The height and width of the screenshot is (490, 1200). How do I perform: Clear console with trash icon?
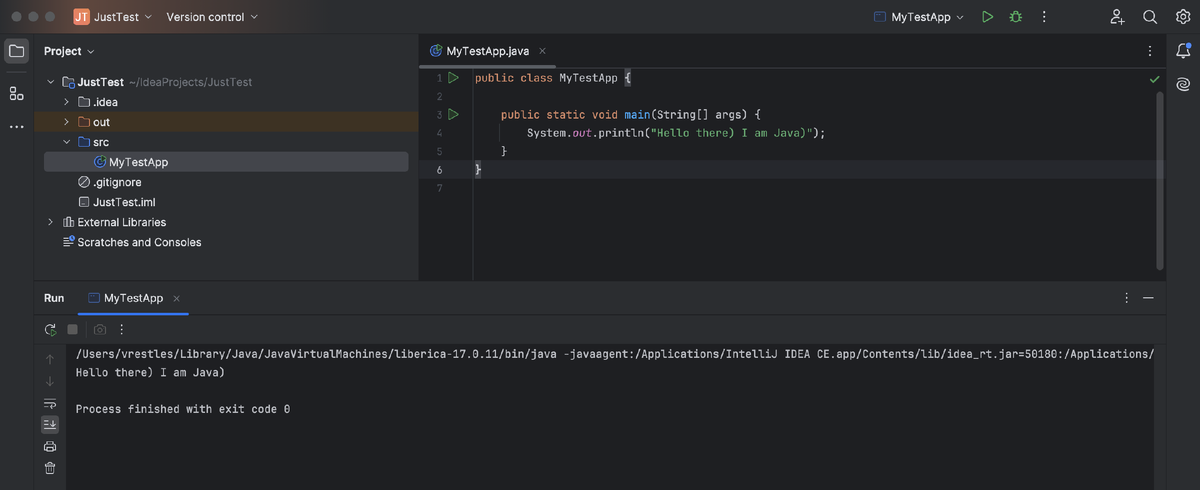pos(50,468)
